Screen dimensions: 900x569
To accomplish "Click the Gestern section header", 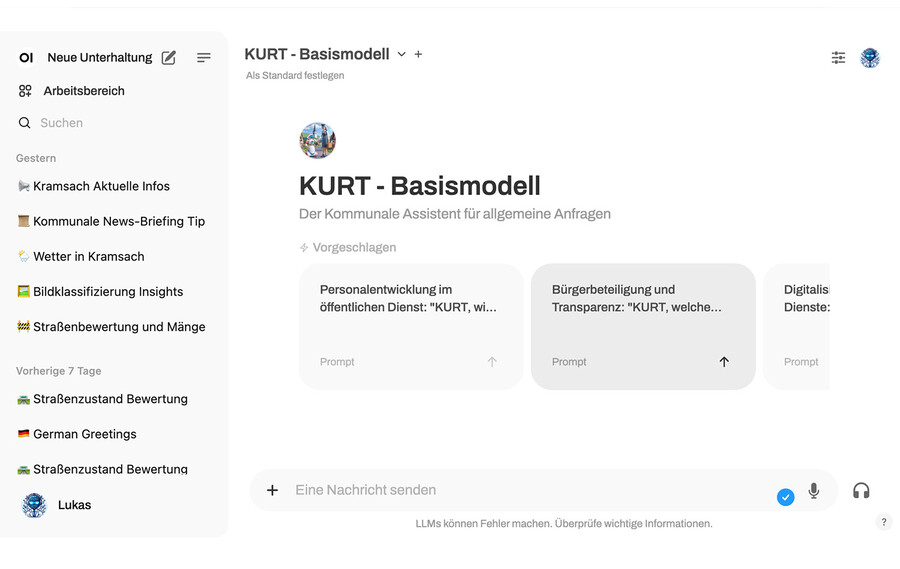I will click(36, 158).
